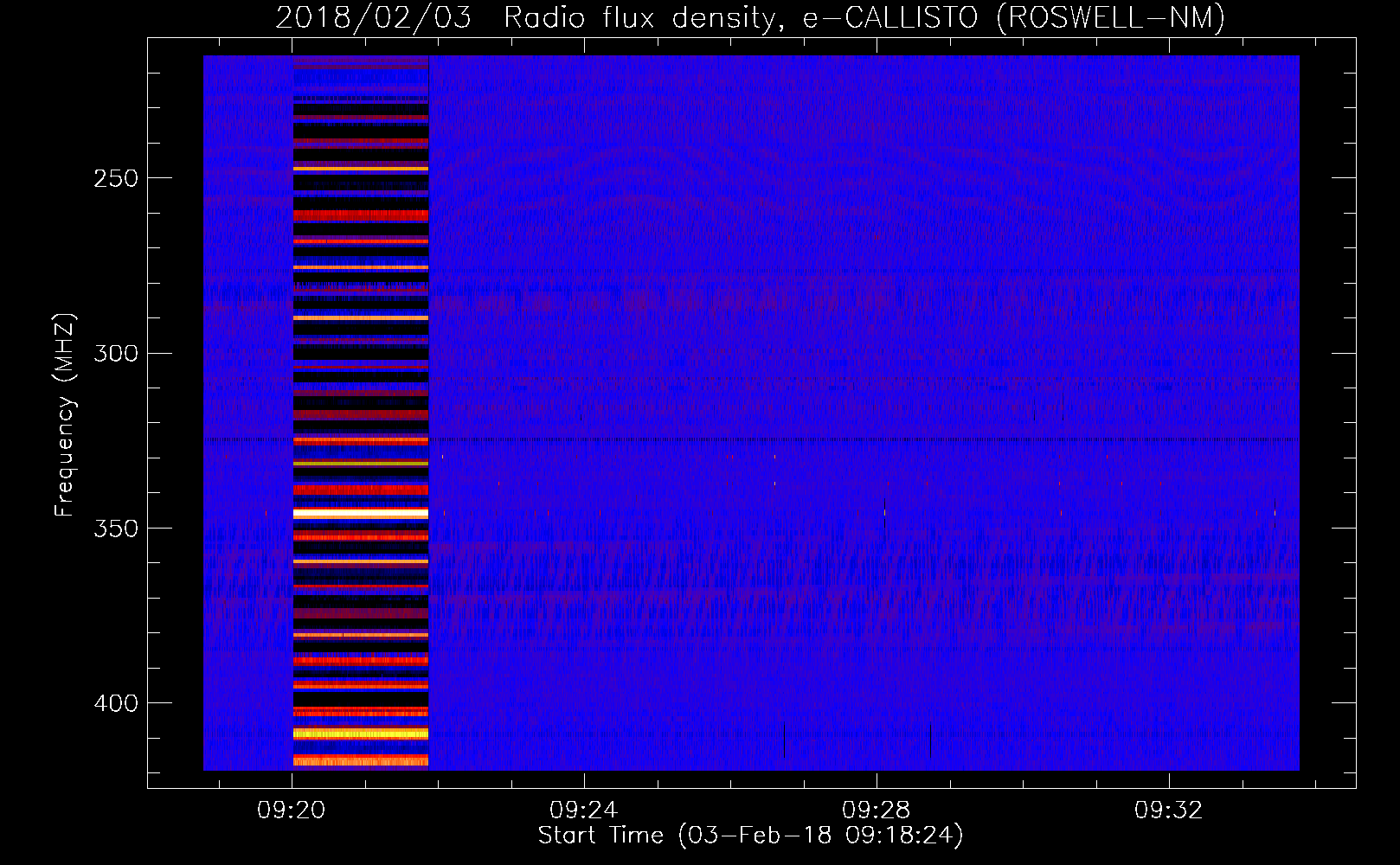The image size is (1400, 865).
Task: Click the 350 frequency tick label
Action: [116, 529]
